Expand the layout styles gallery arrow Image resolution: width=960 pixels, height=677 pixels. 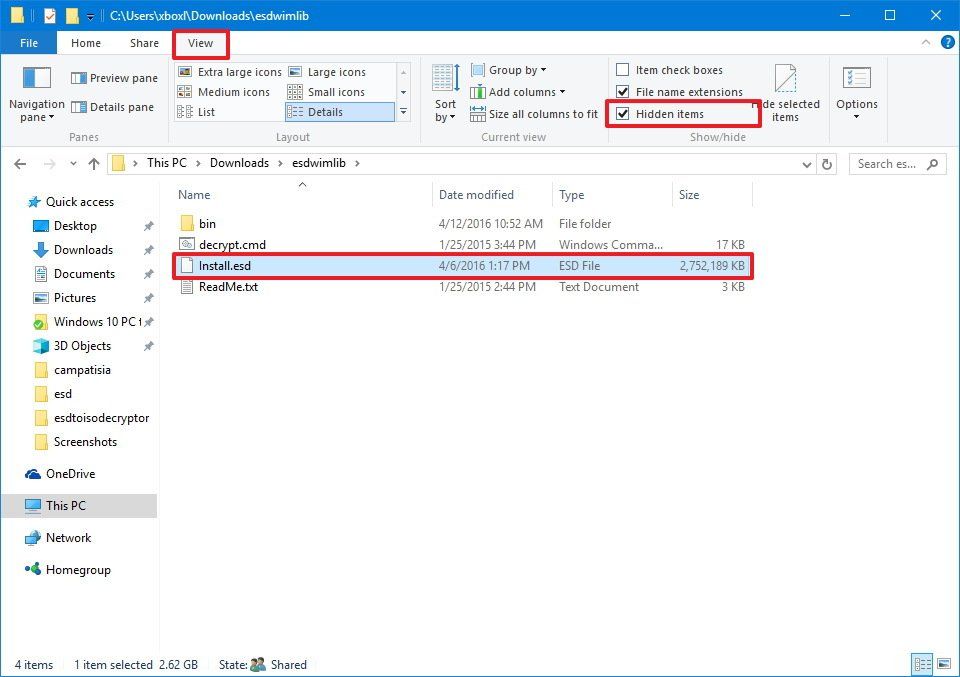pos(403,112)
